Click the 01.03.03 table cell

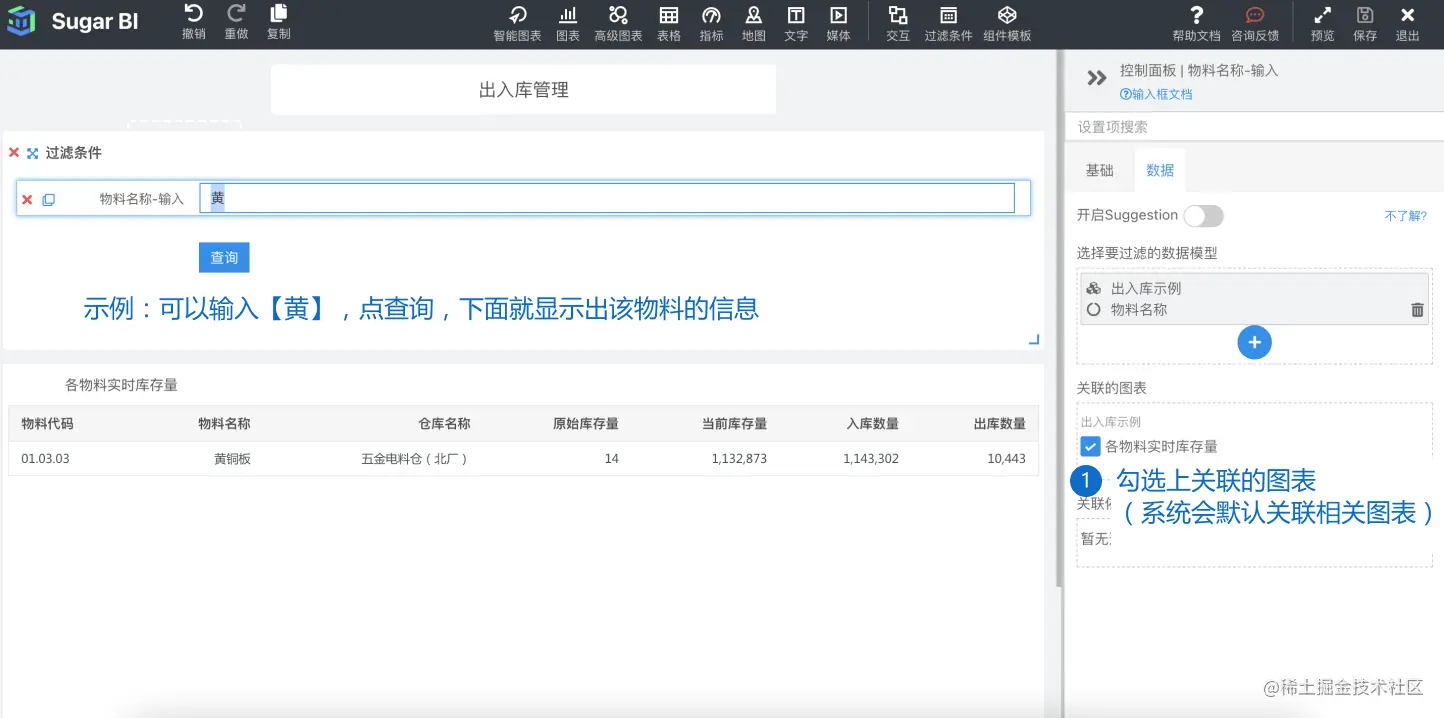tap(45, 459)
